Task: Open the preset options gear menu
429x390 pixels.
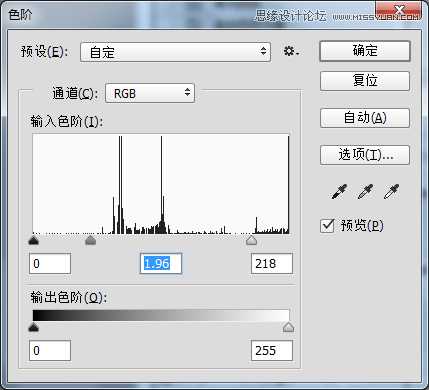Action: (x=291, y=52)
